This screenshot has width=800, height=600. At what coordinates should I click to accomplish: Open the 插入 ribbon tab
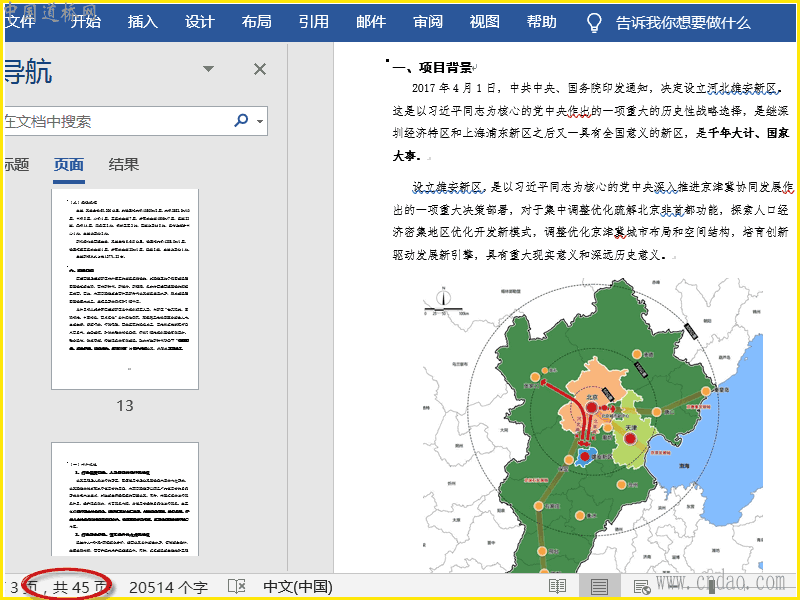pyautogui.click(x=143, y=22)
